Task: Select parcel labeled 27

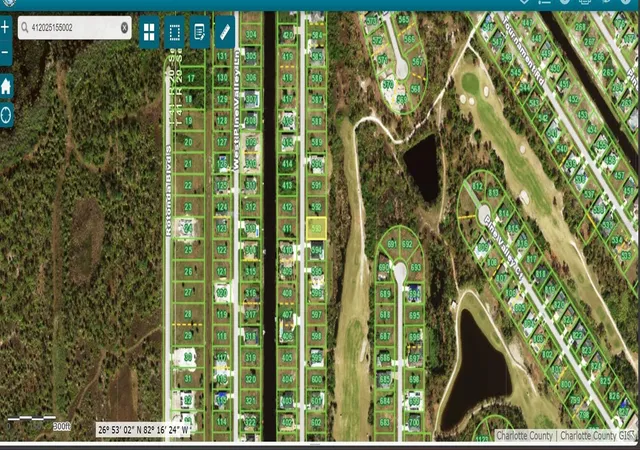Action: 188,292
